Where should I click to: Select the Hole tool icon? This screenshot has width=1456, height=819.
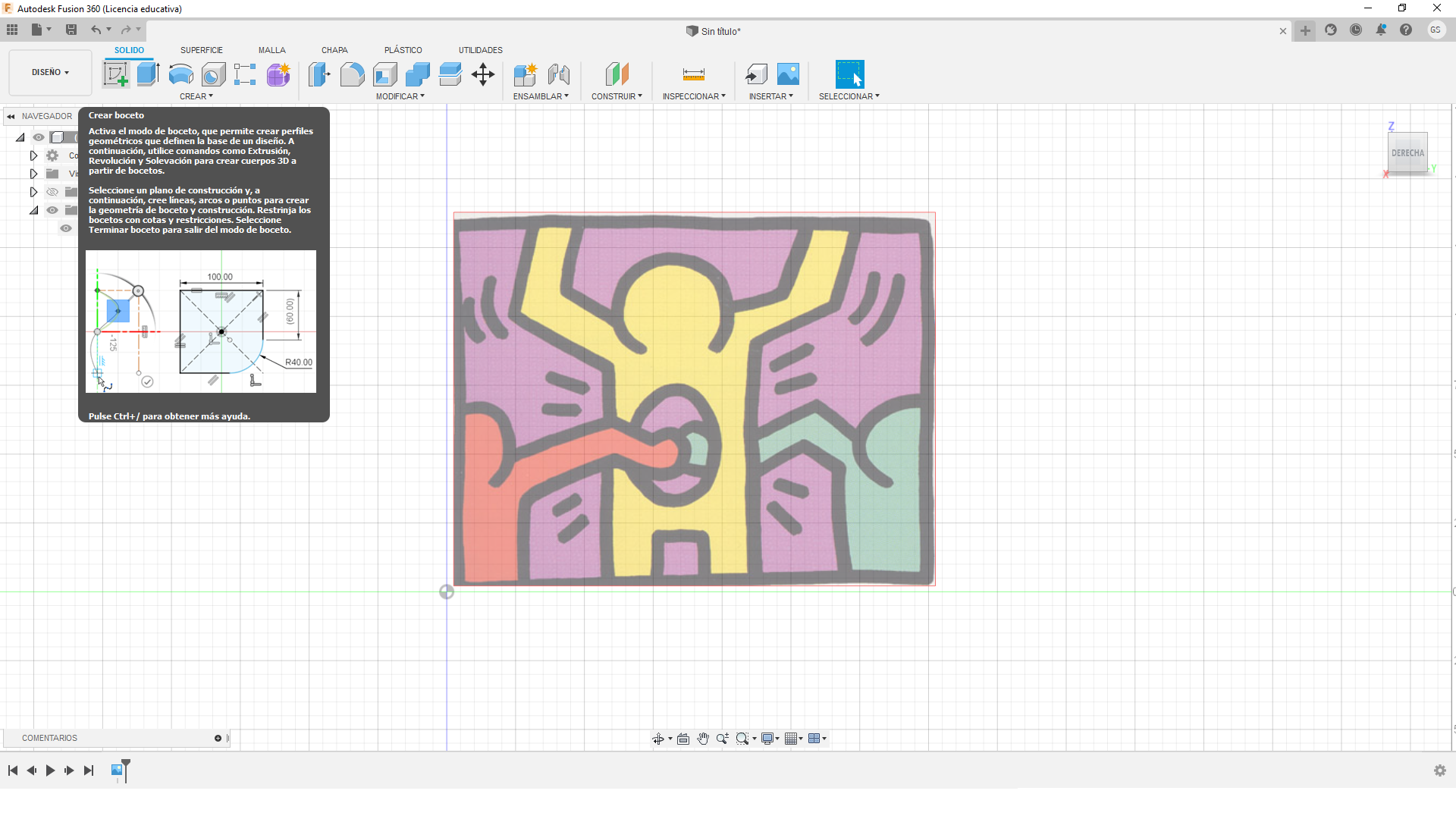pyautogui.click(x=213, y=74)
